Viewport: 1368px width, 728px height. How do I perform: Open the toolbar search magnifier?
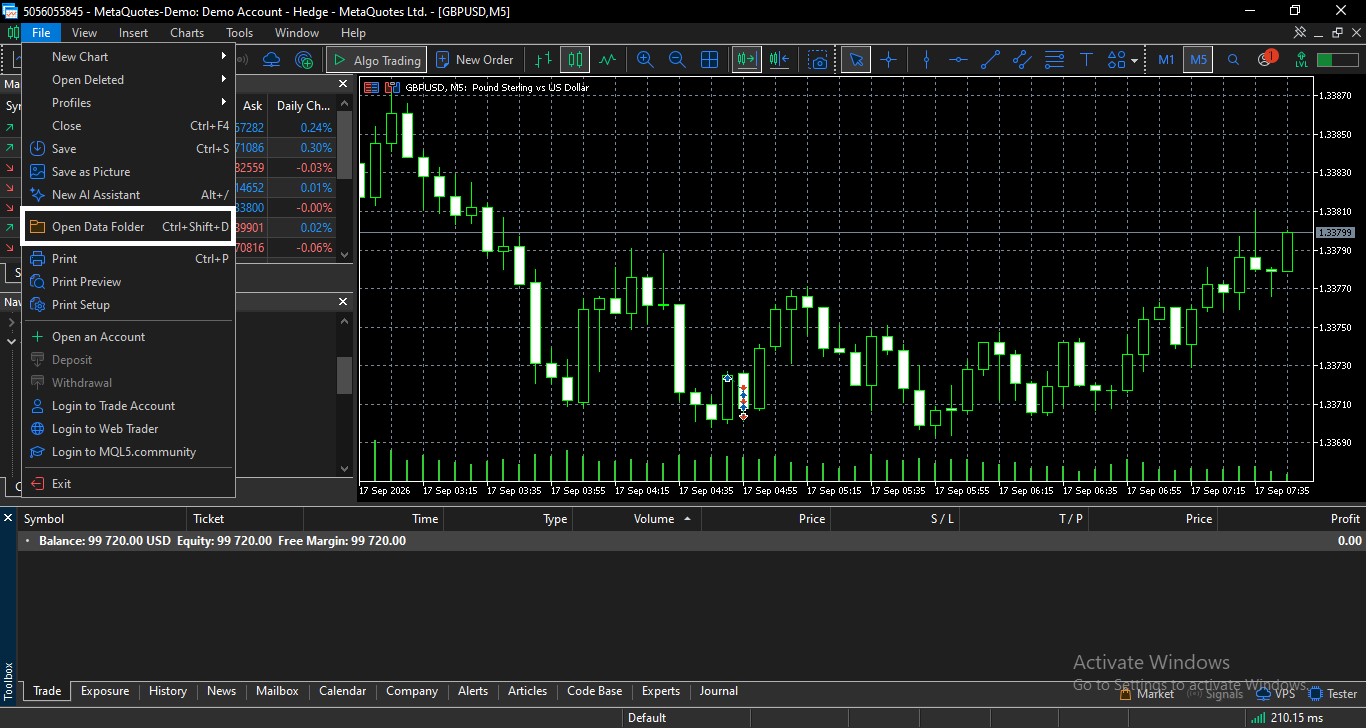pyautogui.click(x=1233, y=60)
